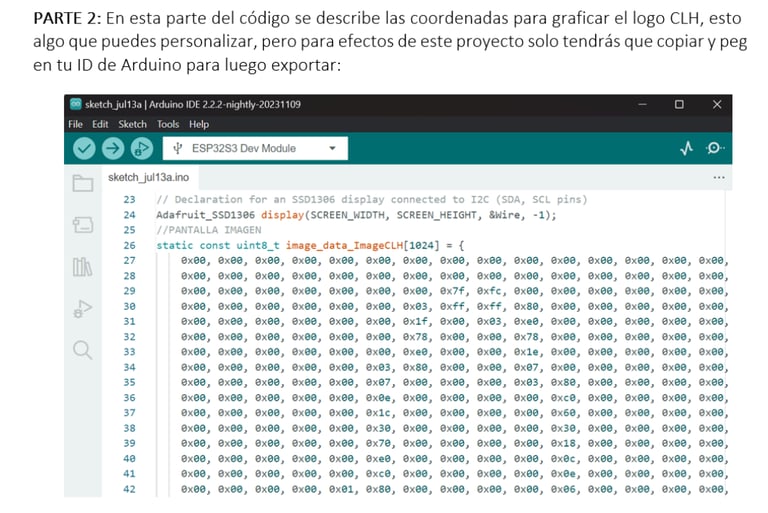This screenshot has width=768, height=513.
Task: Click the 0x1f value on line 31
Action: (415, 321)
